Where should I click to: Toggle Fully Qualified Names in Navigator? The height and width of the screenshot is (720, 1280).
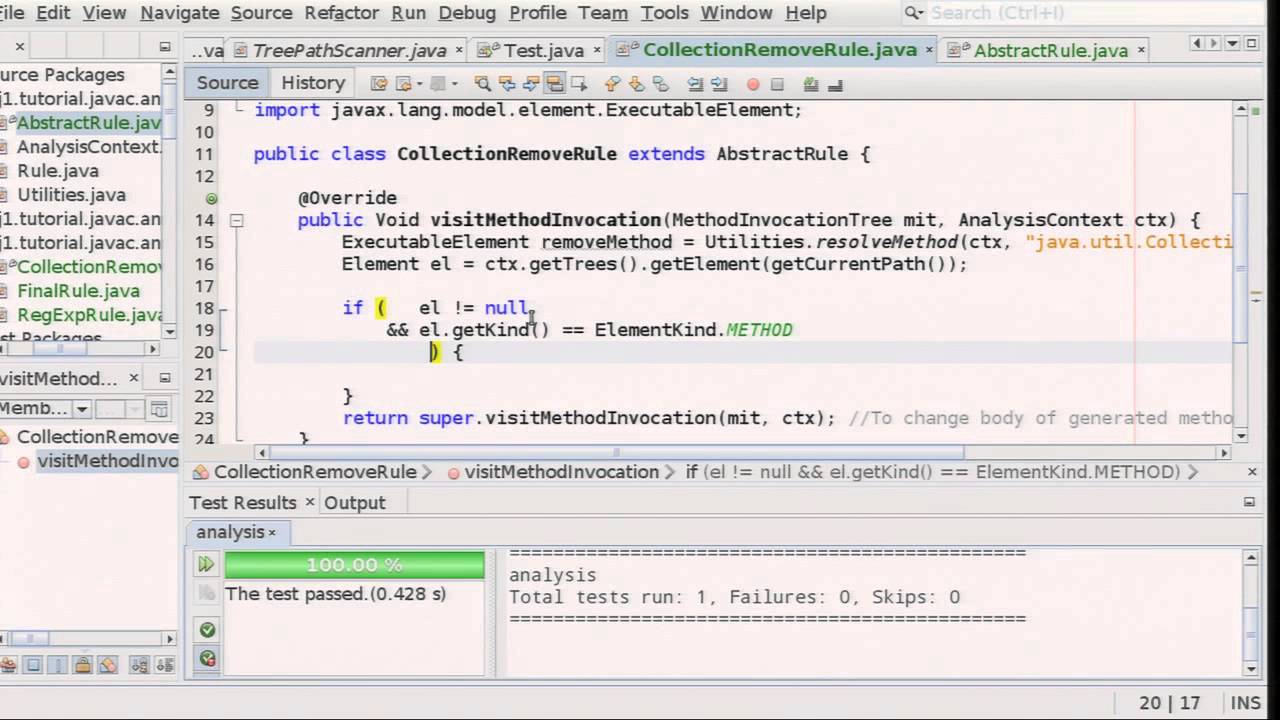click(108, 664)
